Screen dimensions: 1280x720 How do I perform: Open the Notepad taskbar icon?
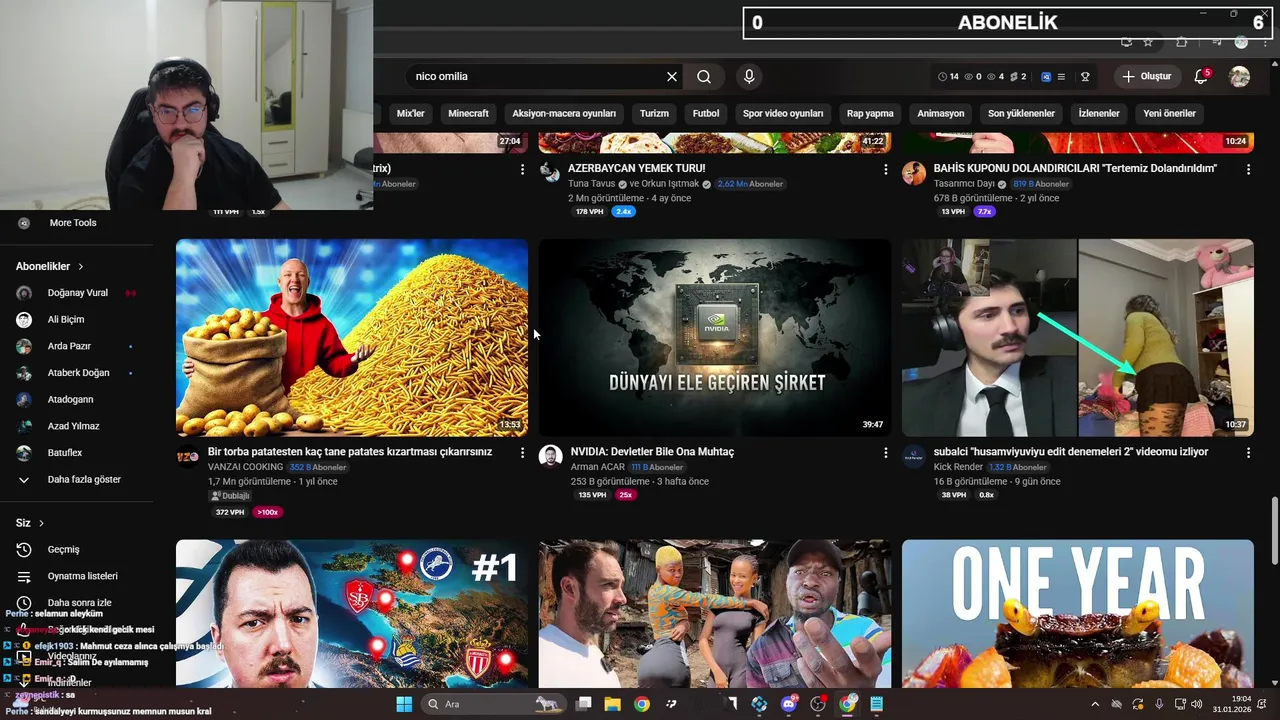coord(876,704)
